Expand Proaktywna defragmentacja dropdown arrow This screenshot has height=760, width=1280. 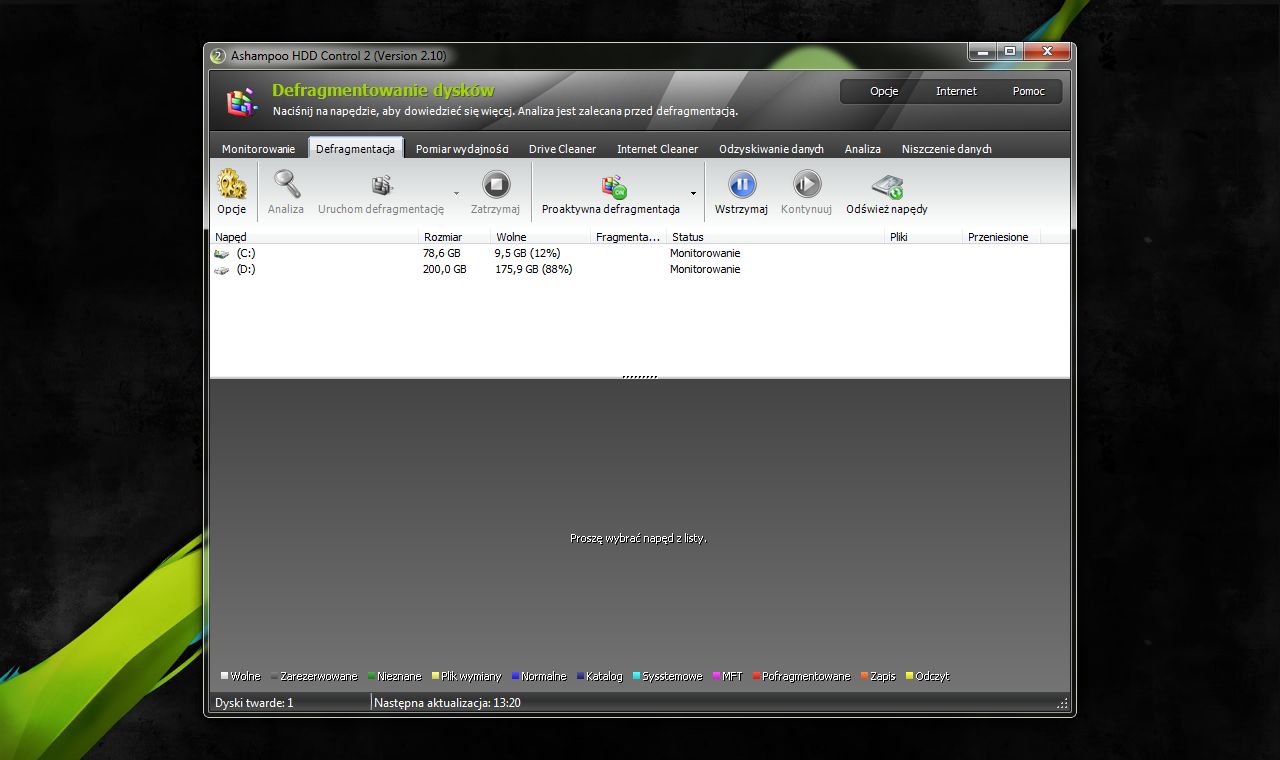click(x=693, y=193)
